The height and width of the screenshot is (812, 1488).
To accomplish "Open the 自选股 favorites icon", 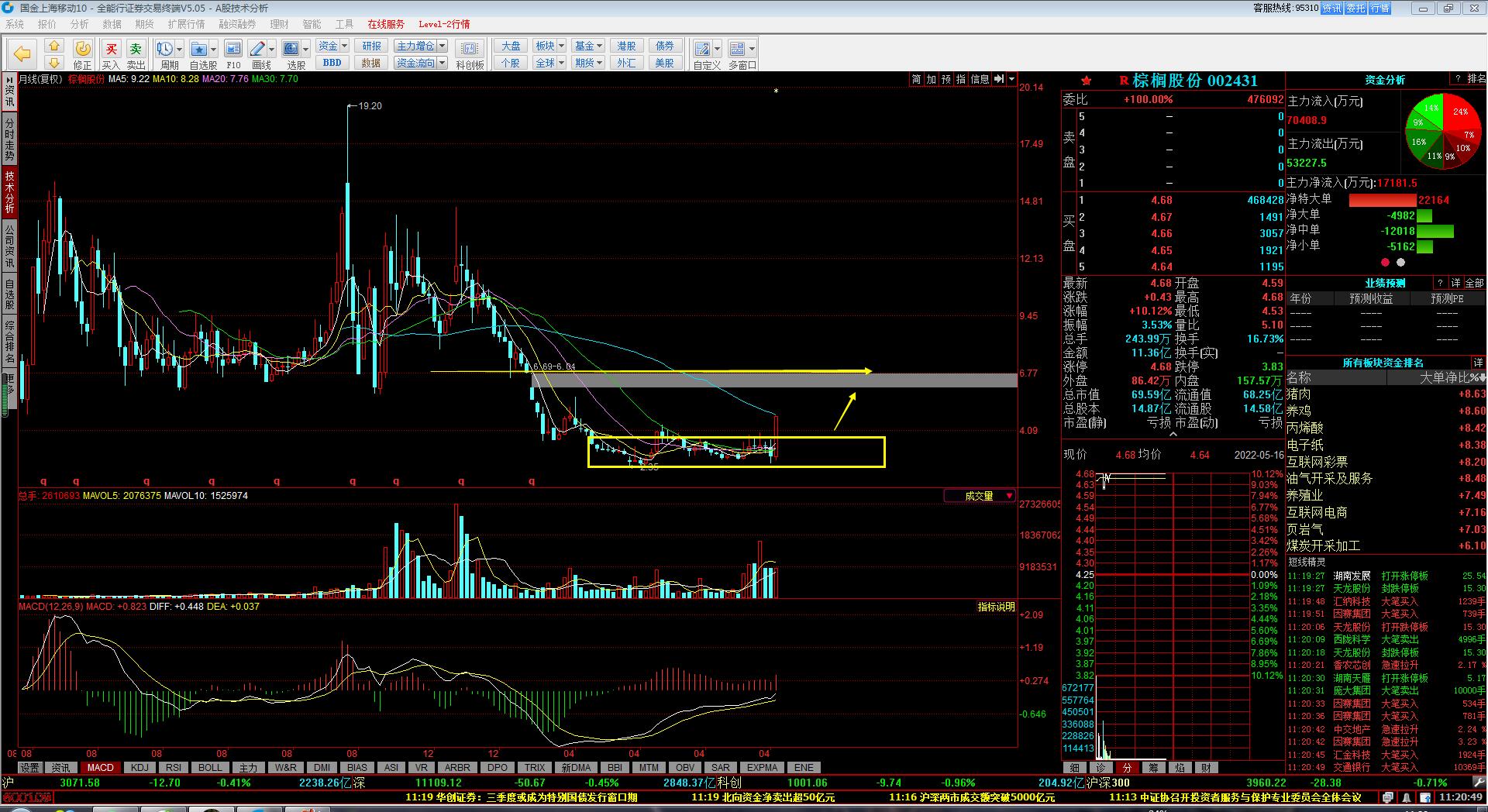I will tap(199, 49).
